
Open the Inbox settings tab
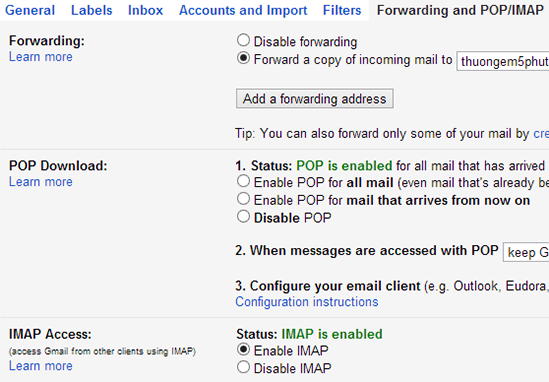(145, 10)
